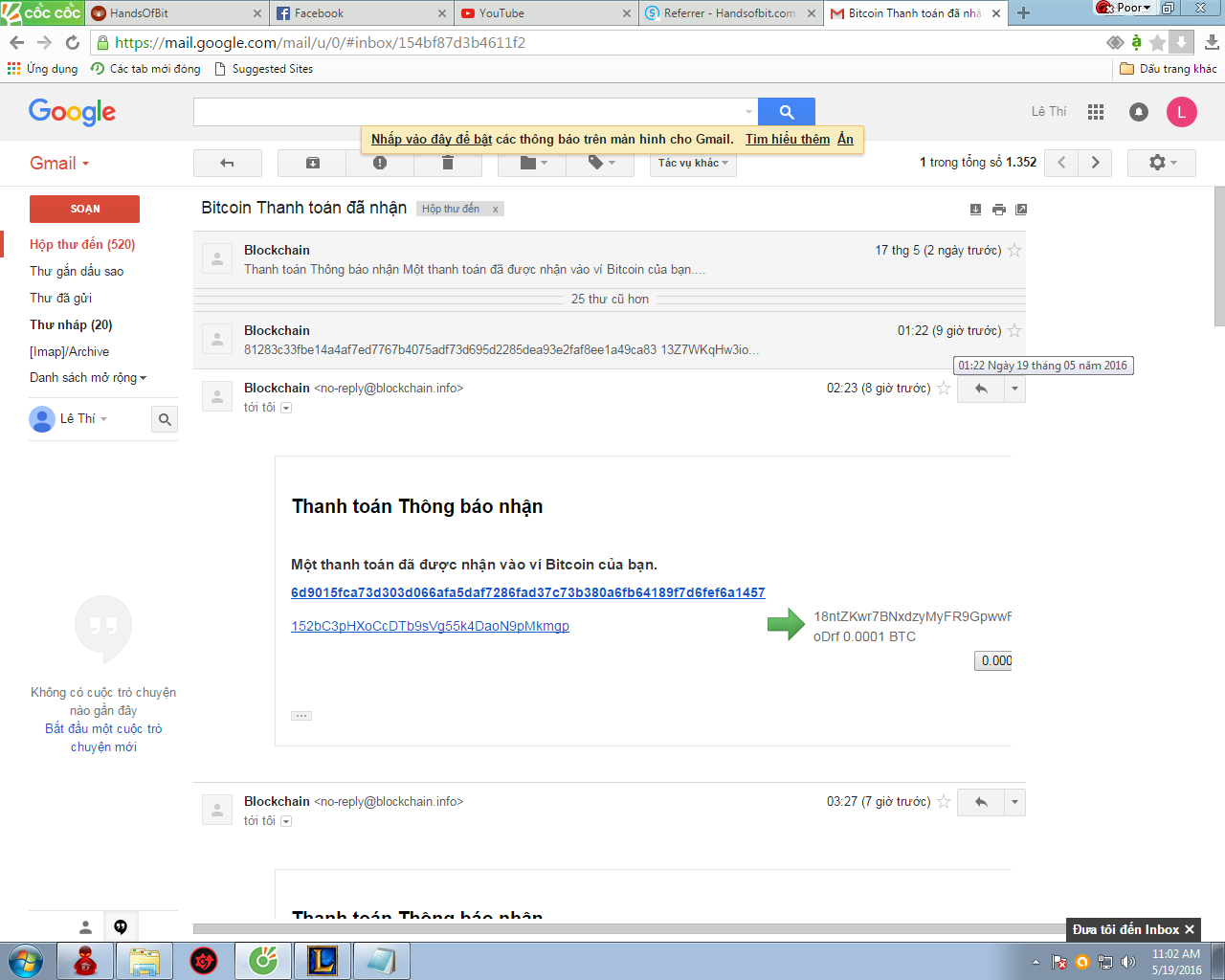Viewport: 1225px width, 980px height.
Task: Reload the page with the refresh icon
Action: click(73, 42)
